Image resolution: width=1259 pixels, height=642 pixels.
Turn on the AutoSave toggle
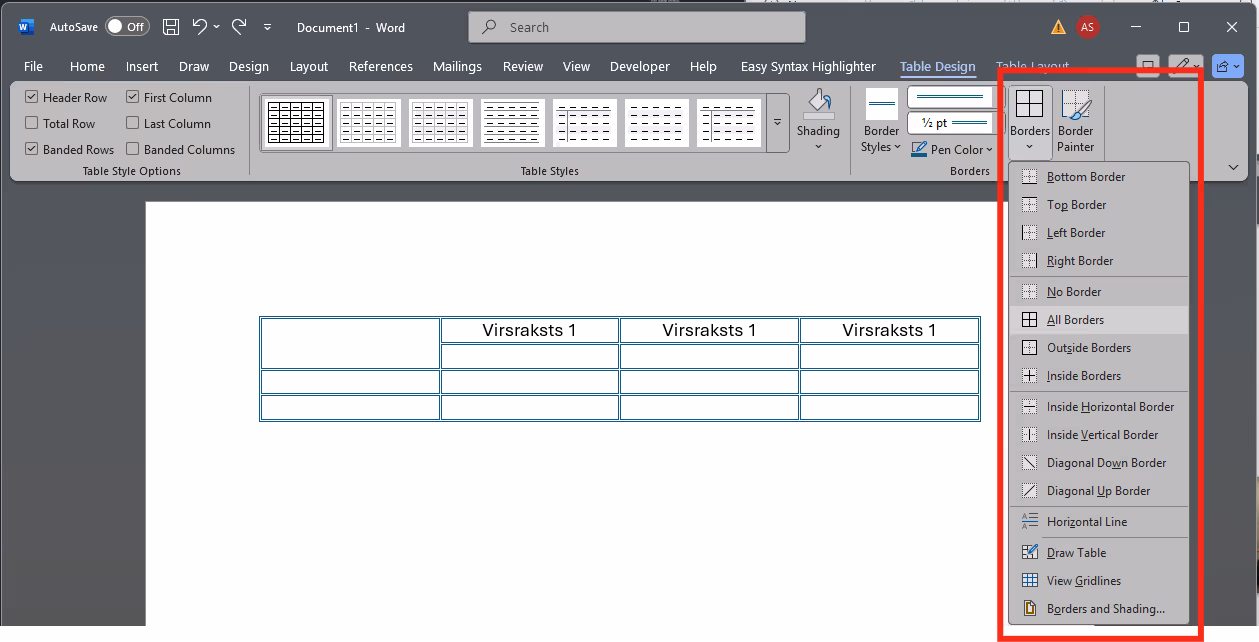(127, 27)
